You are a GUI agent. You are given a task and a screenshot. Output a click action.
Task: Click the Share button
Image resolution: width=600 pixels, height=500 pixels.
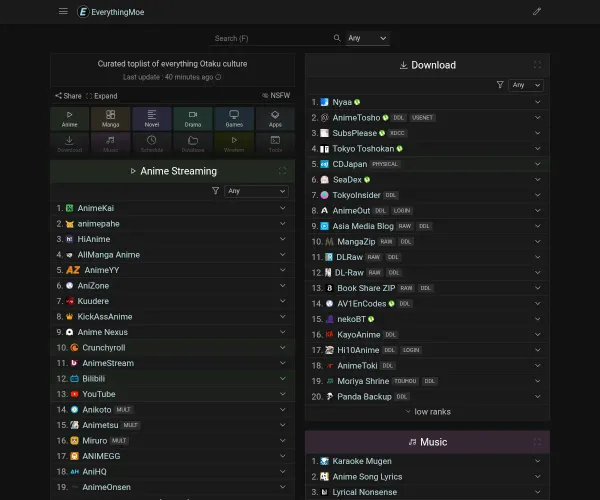(68, 96)
